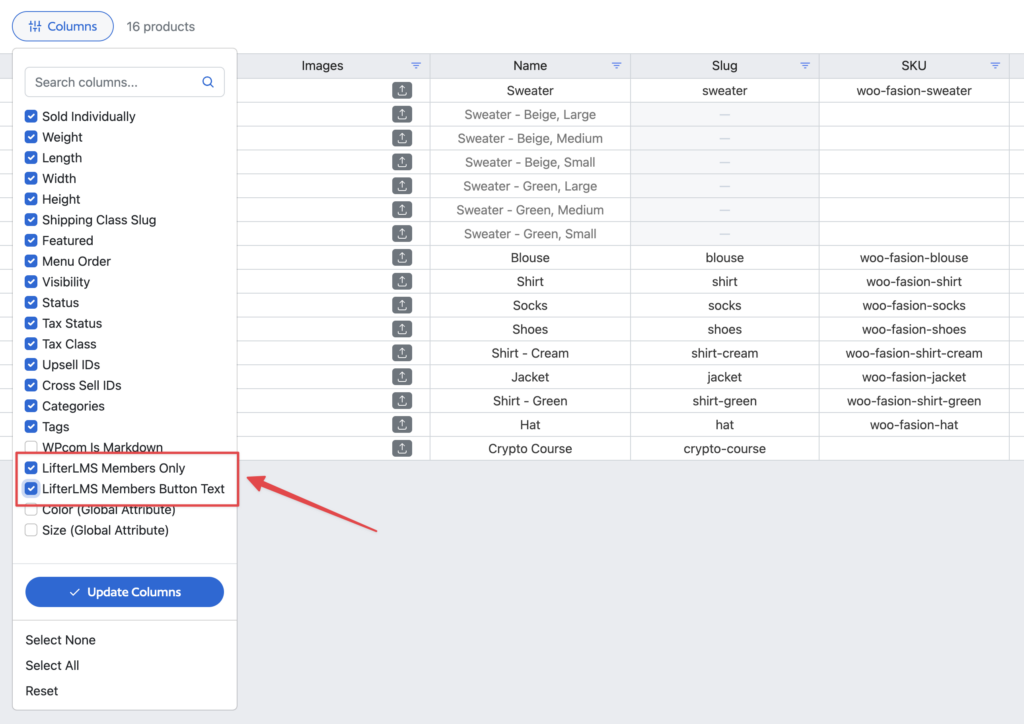Click upload icon in Sweater - Green, Large row
Viewport: 1024px width, 724px height.
coord(402,185)
